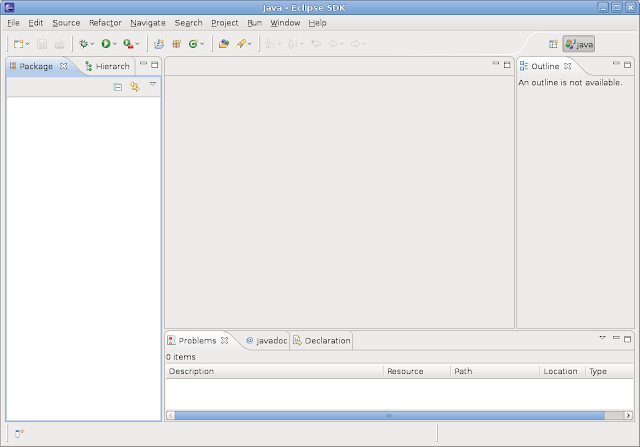Click the New wizard icon

point(18,44)
